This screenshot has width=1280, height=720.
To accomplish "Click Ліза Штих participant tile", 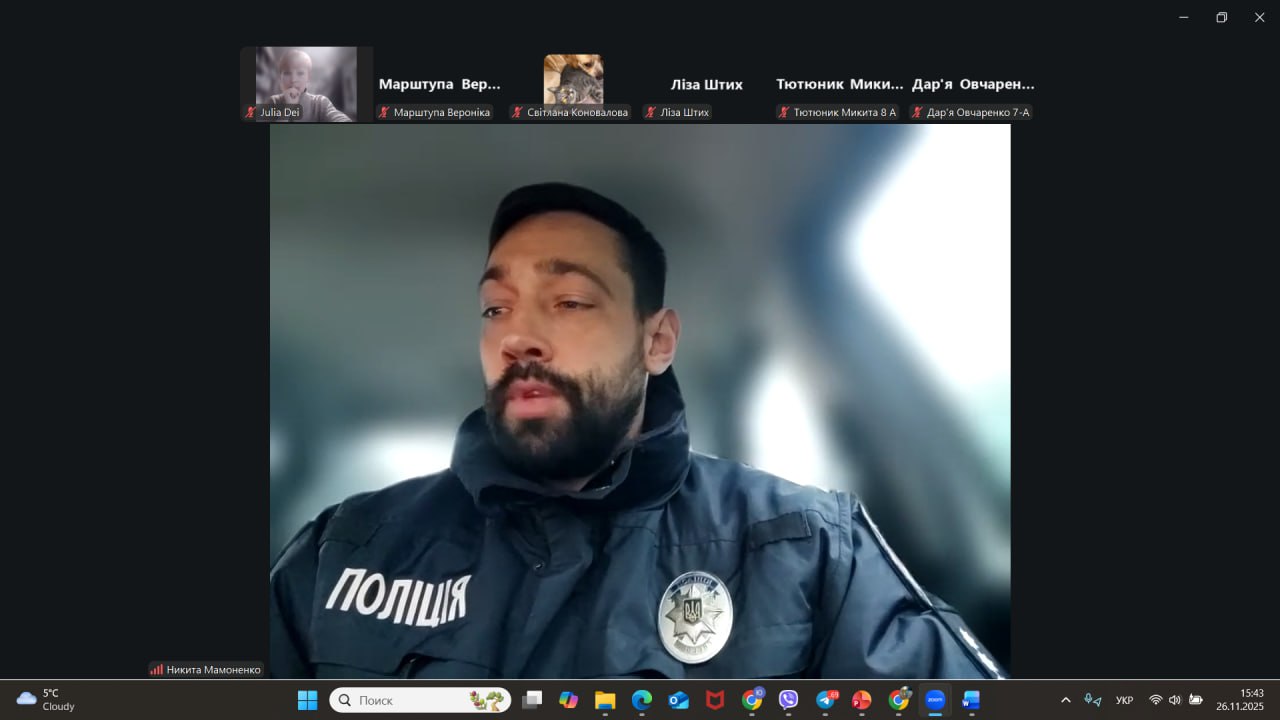I will [x=706, y=85].
